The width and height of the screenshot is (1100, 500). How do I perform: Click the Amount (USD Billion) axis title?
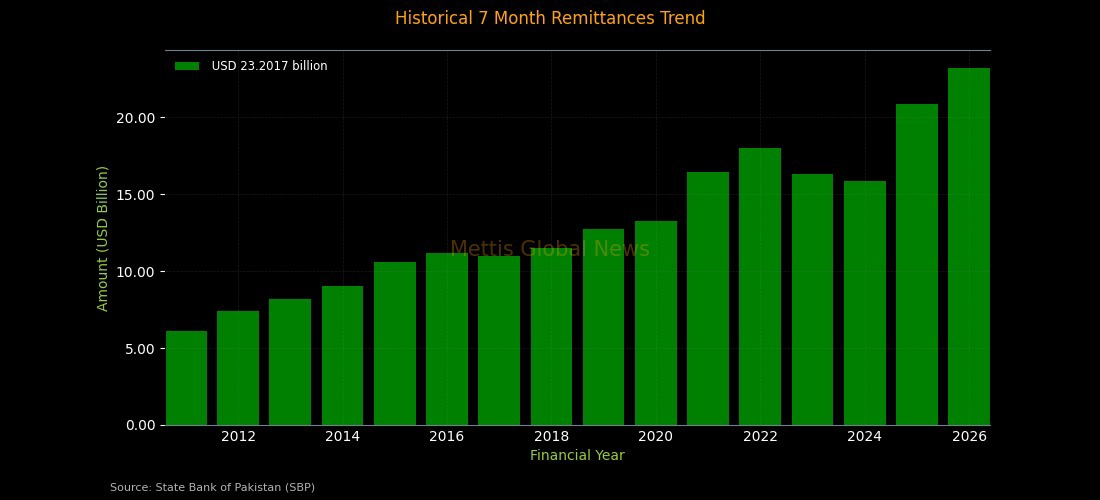102,238
